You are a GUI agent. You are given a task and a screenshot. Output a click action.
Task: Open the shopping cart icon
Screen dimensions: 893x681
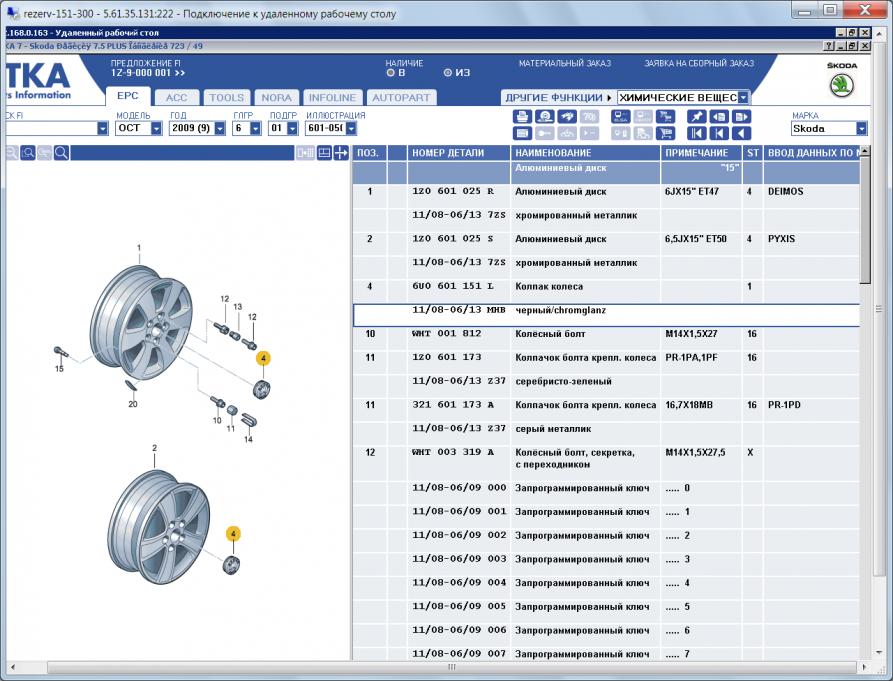point(665,133)
